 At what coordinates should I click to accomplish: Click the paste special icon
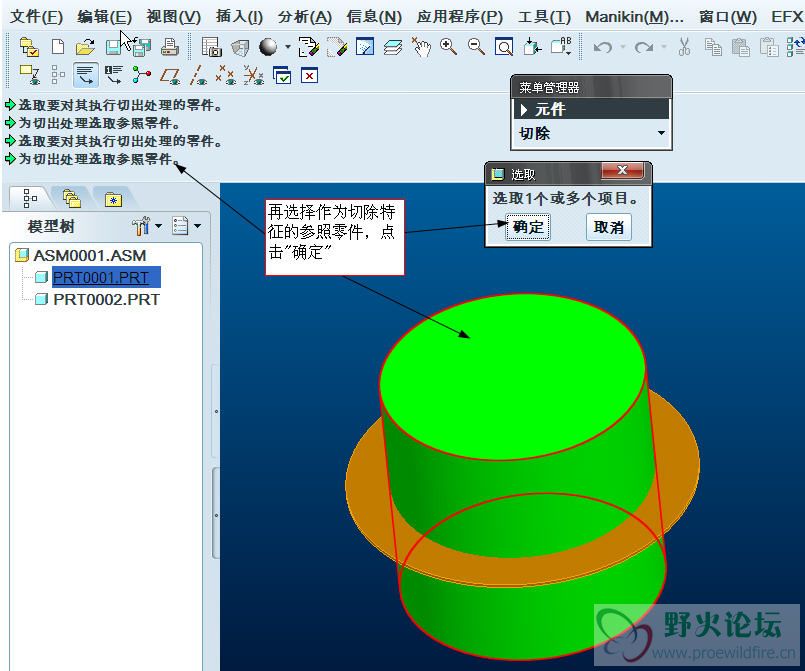[x=769, y=47]
